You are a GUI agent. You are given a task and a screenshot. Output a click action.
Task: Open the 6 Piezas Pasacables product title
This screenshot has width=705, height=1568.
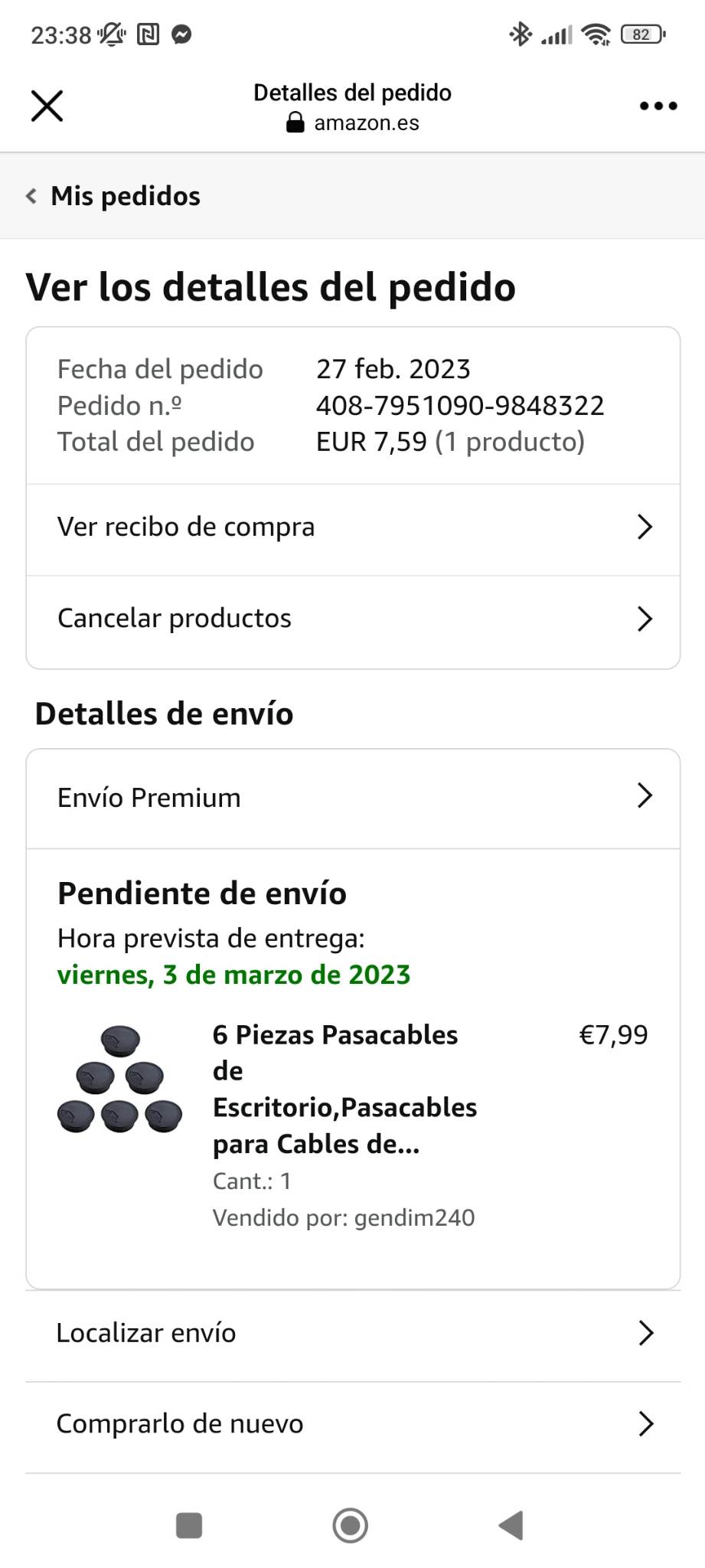click(x=344, y=1089)
